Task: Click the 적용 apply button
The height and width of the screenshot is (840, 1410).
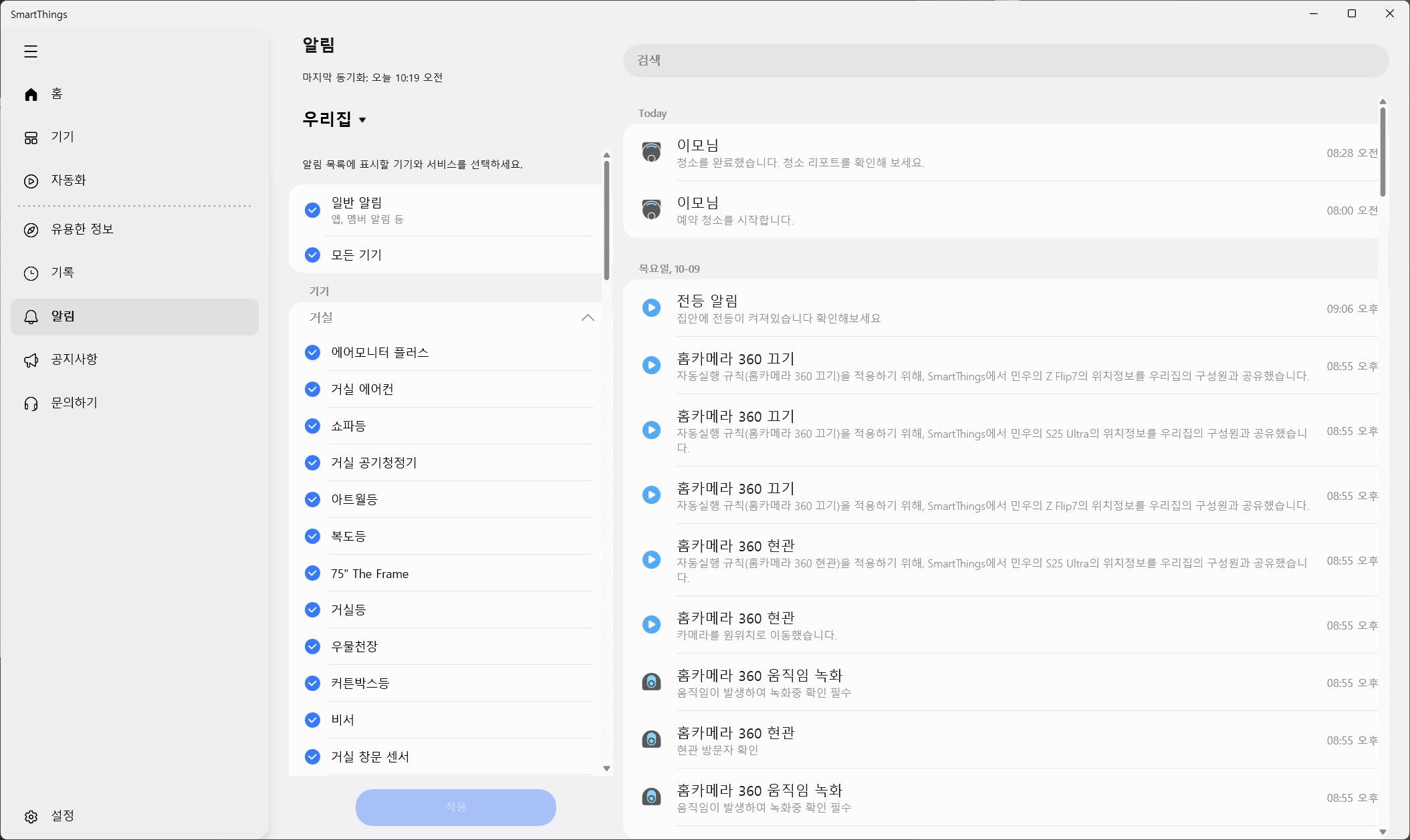Action: point(455,807)
